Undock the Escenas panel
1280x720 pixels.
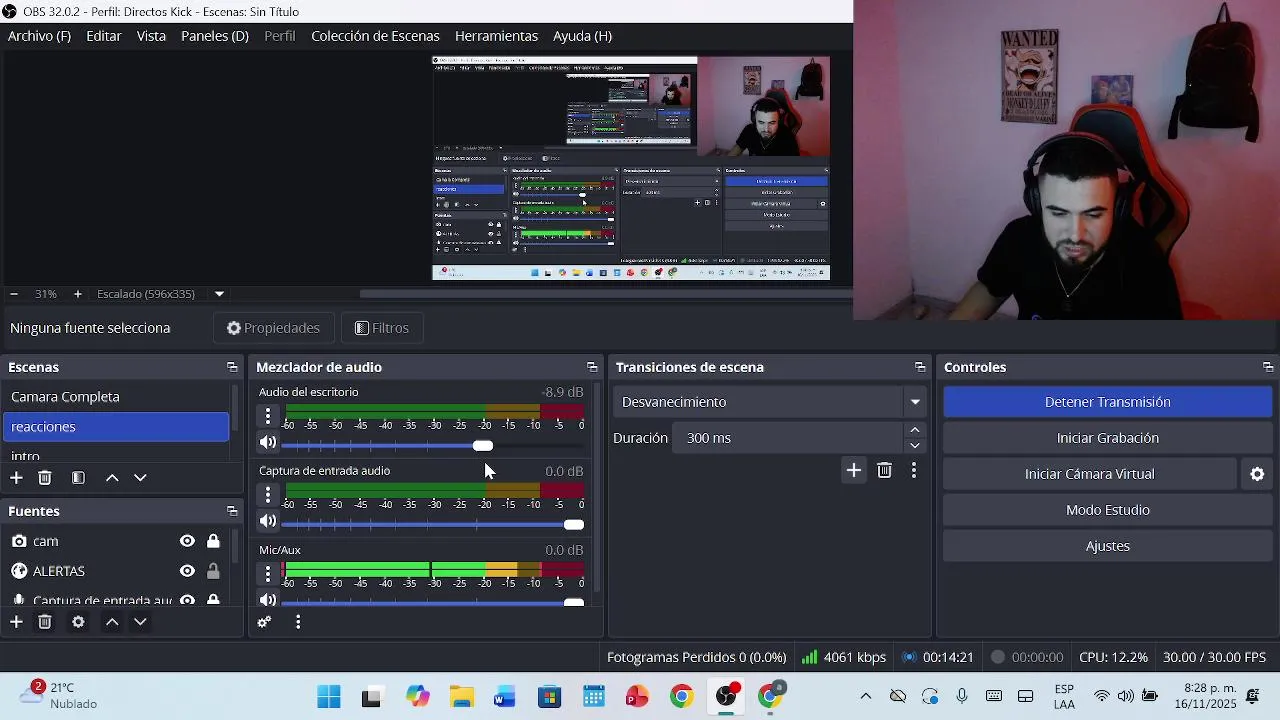232,368
